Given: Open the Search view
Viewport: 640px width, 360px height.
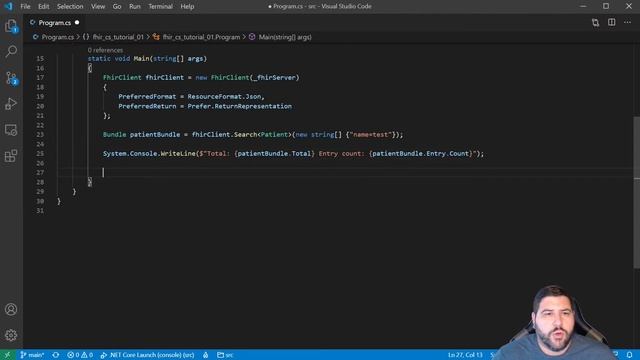Looking at the screenshot, I should 11,51.
